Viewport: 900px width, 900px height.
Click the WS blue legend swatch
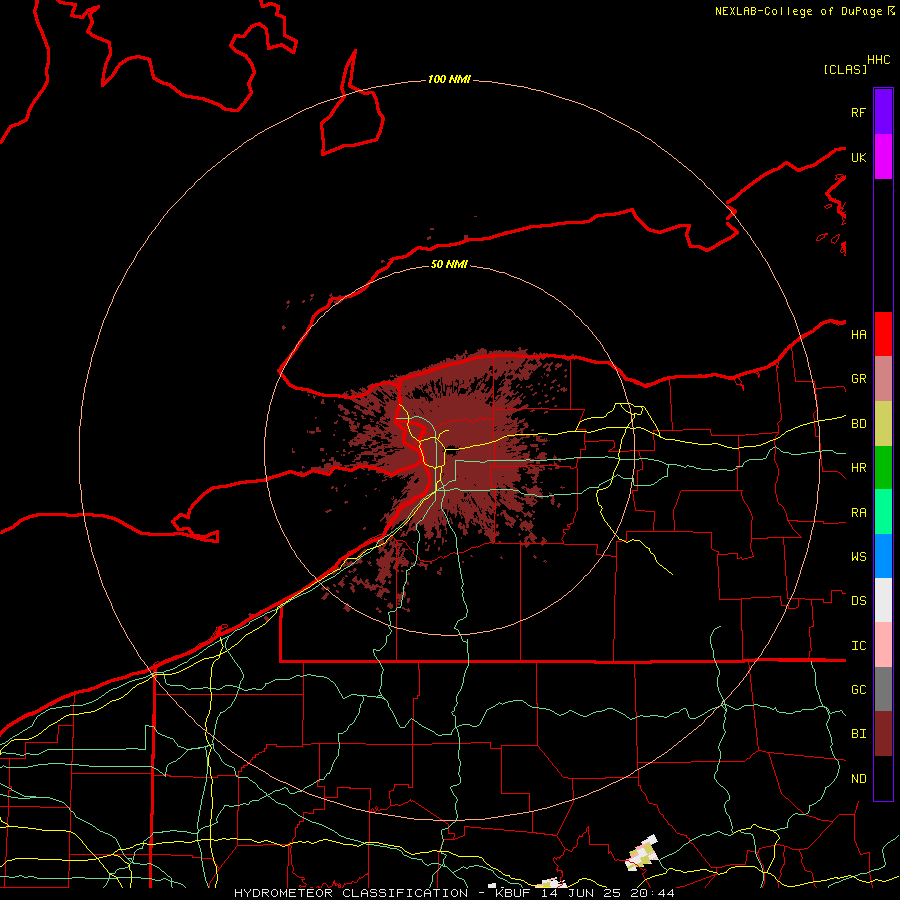[883, 556]
